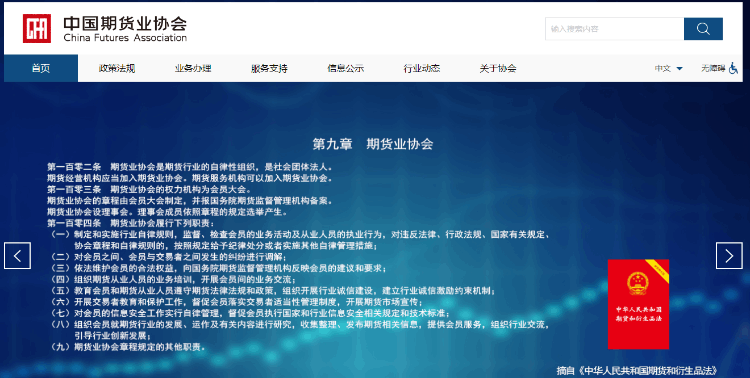Click inside the search input field
The height and width of the screenshot is (378, 750).
click(x=615, y=29)
